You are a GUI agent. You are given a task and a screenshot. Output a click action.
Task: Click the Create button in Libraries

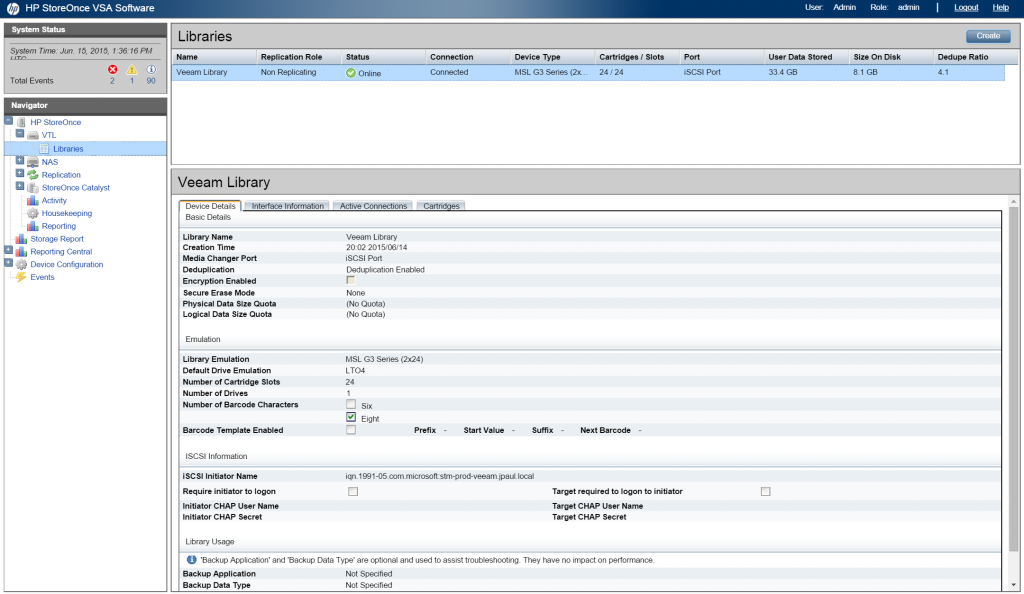click(x=988, y=36)
